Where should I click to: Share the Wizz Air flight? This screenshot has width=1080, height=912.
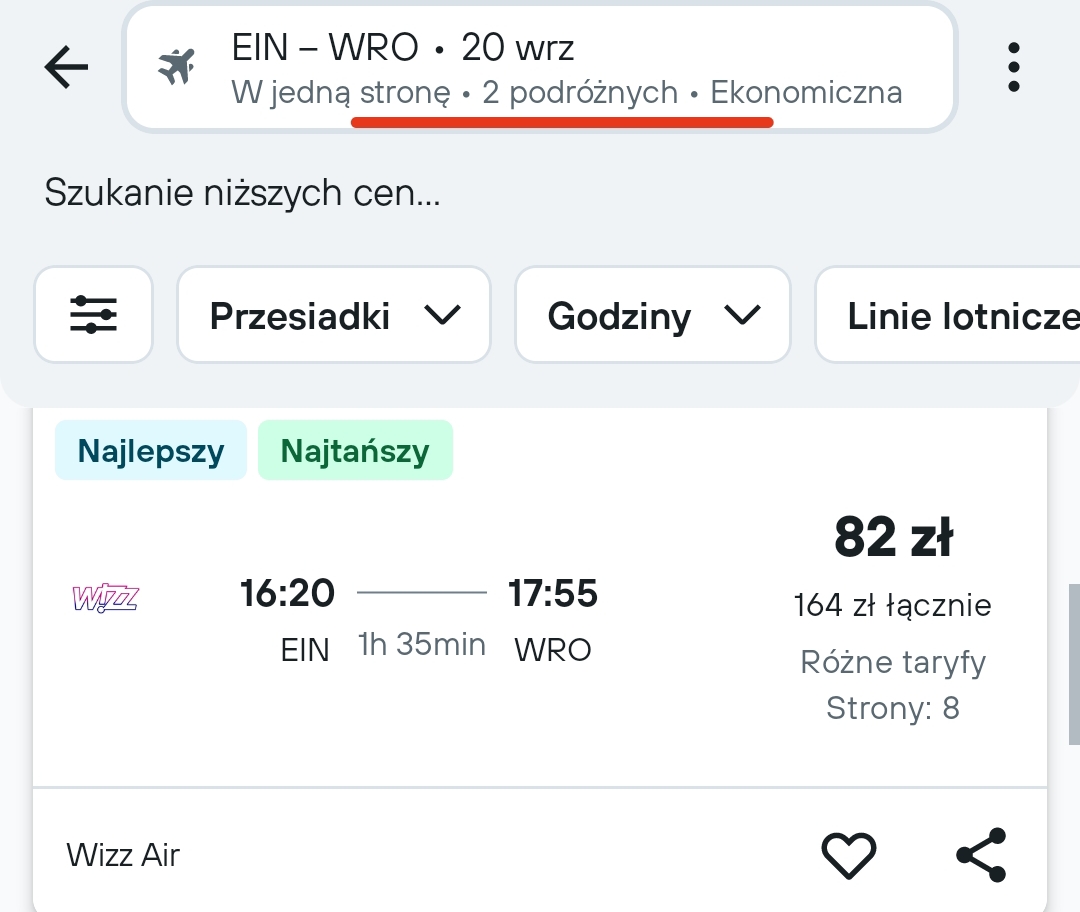(982, 855)
